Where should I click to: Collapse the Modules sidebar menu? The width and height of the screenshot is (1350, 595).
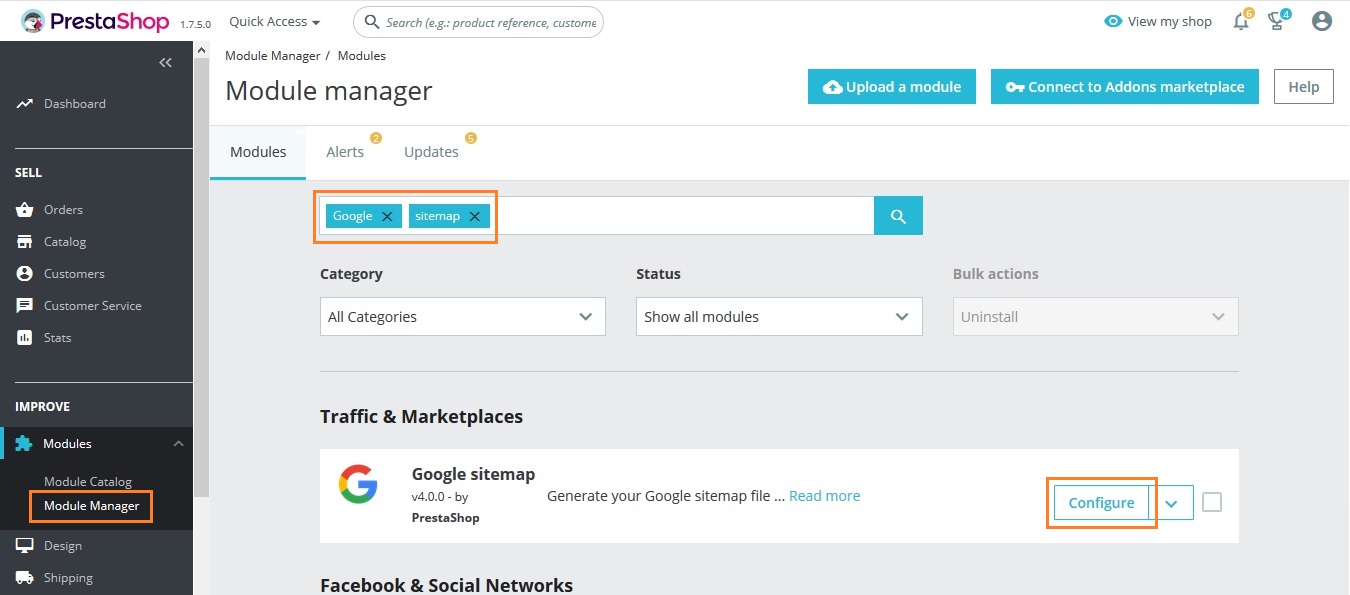tap(178, 444)
